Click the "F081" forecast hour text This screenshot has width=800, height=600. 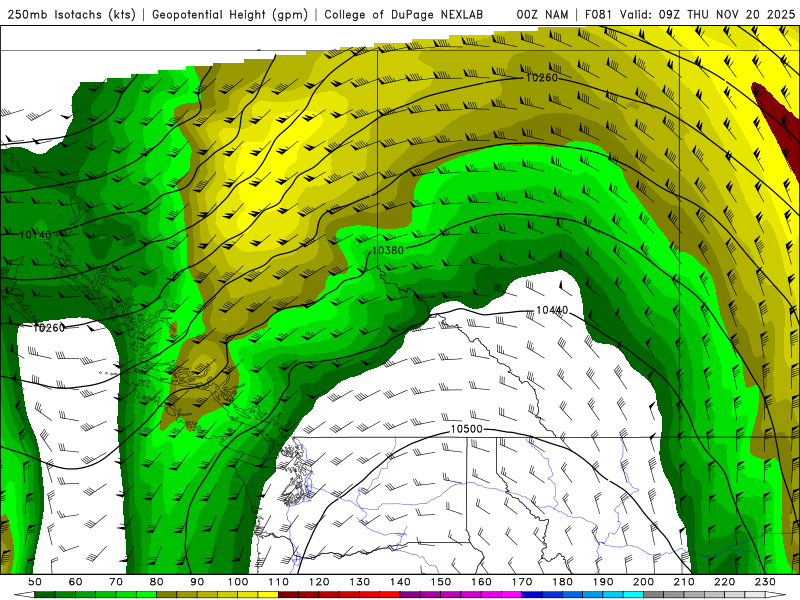click(x=598, y=15)
